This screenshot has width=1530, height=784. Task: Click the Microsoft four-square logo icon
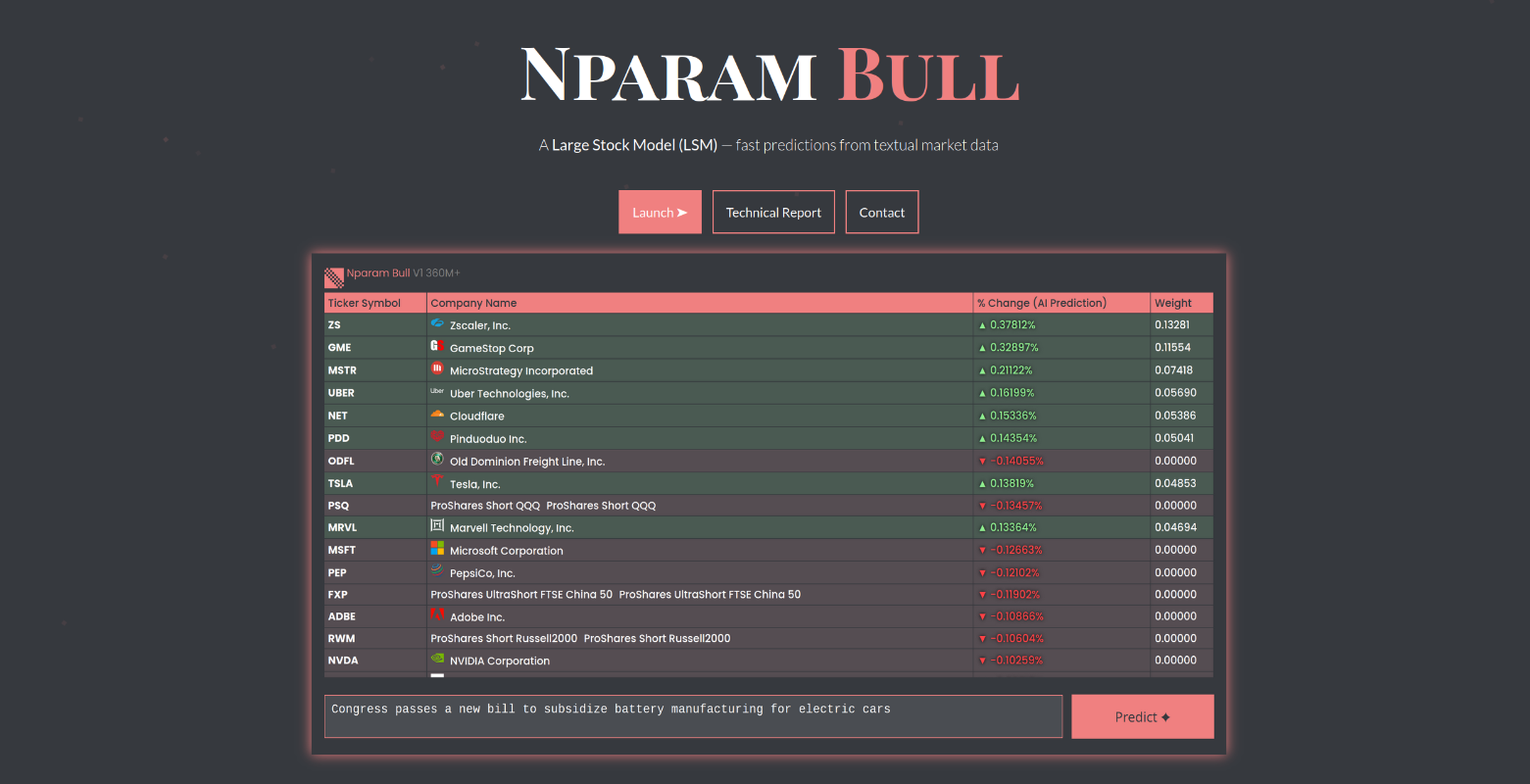pyautogui.click(x=437, y=549)
